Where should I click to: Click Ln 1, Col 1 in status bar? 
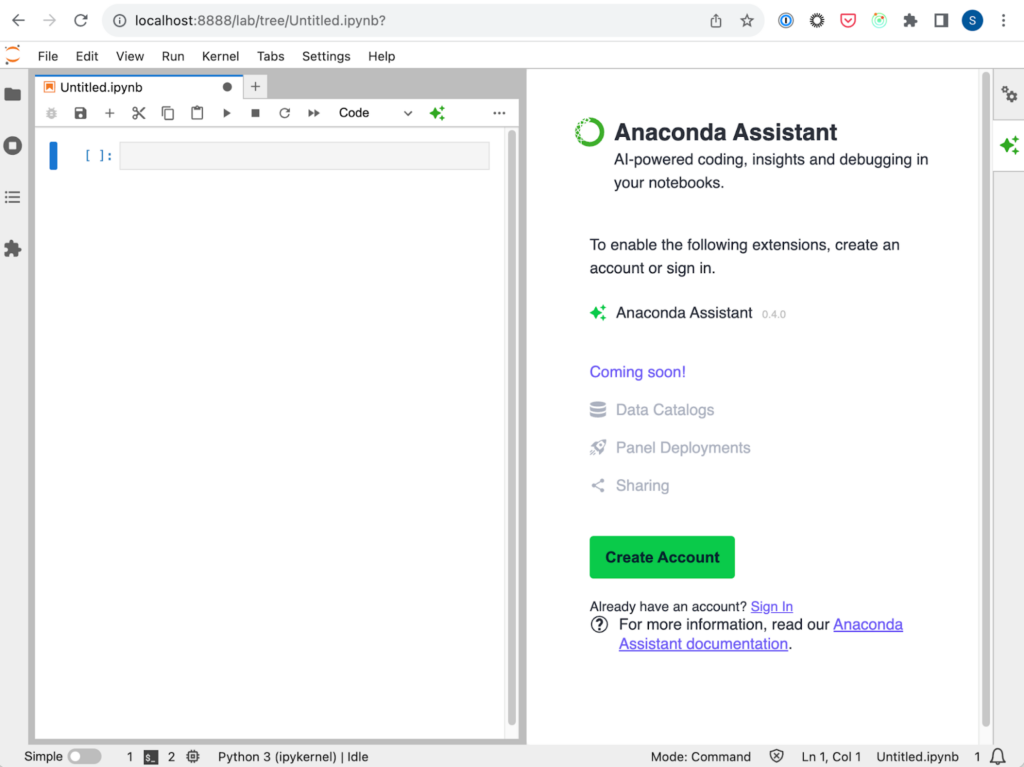click(831, 757)
